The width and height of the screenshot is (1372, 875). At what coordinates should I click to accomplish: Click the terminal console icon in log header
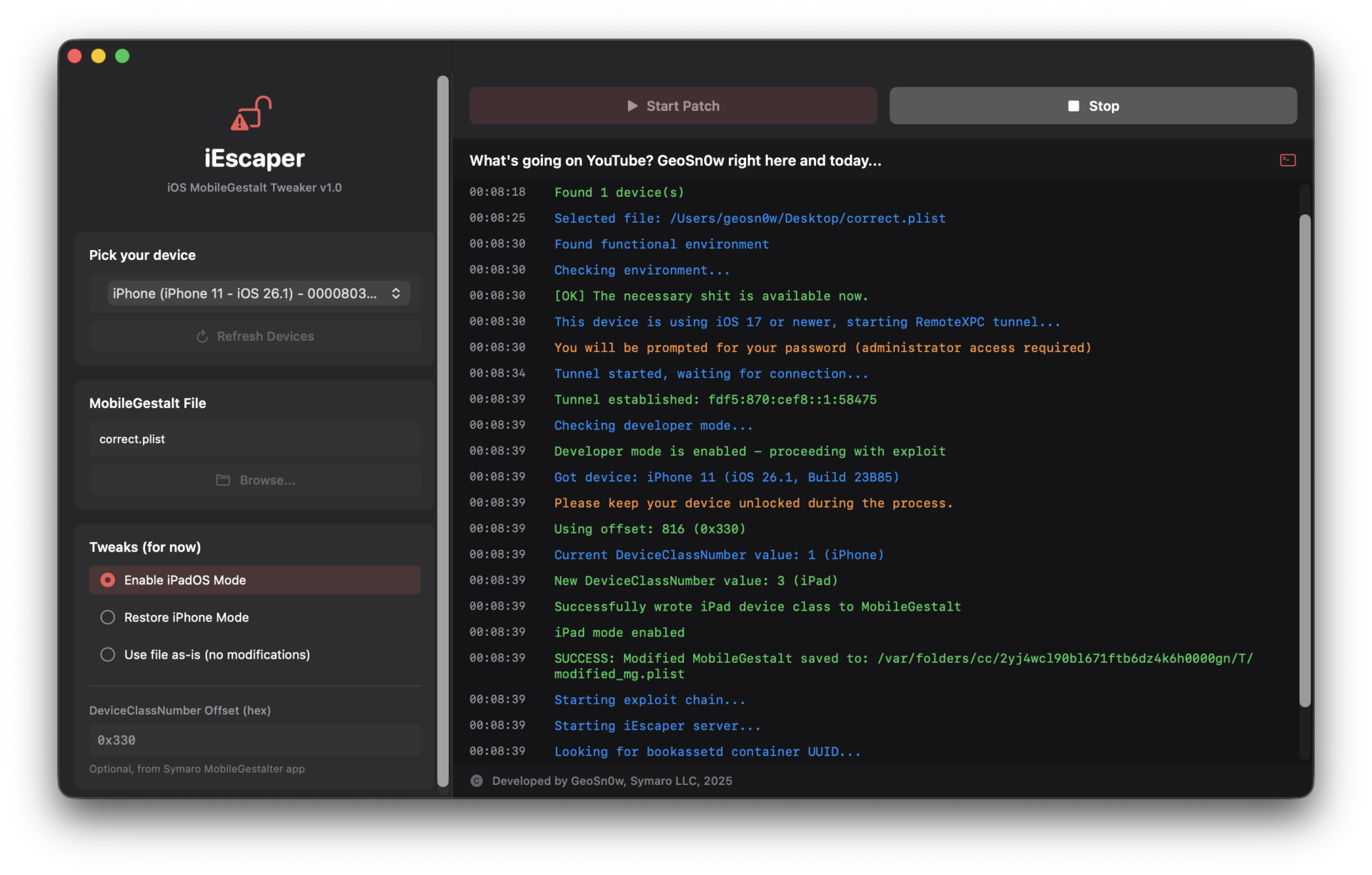[1288, 160]
